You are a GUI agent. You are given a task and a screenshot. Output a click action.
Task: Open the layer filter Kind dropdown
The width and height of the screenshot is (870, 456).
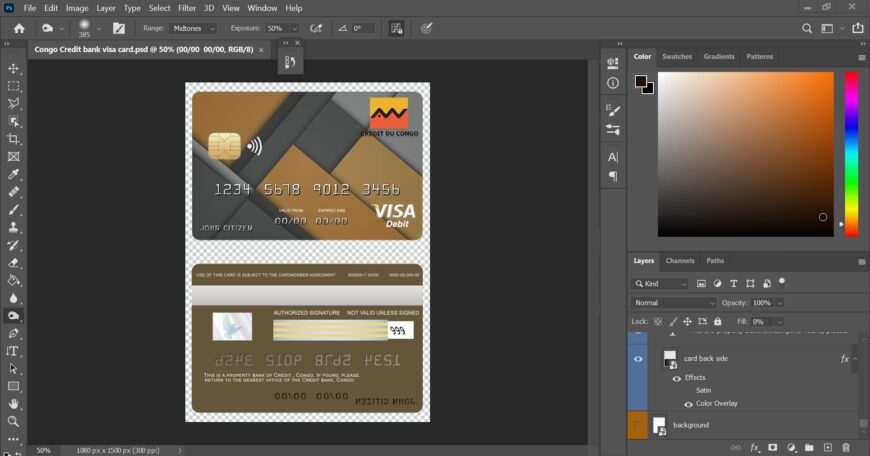click(660, 283)
